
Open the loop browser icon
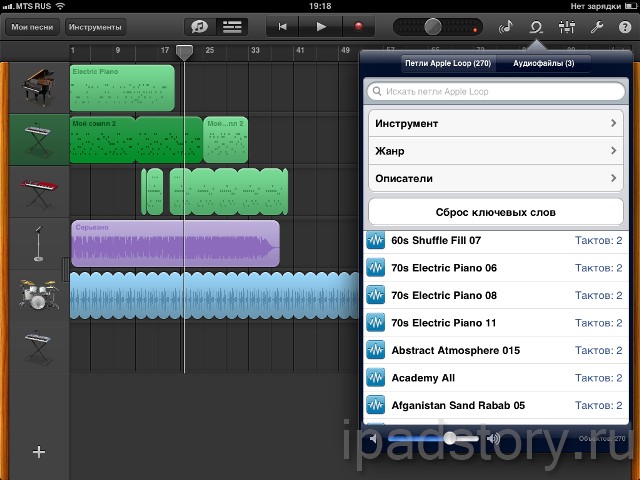click(536, 27)
